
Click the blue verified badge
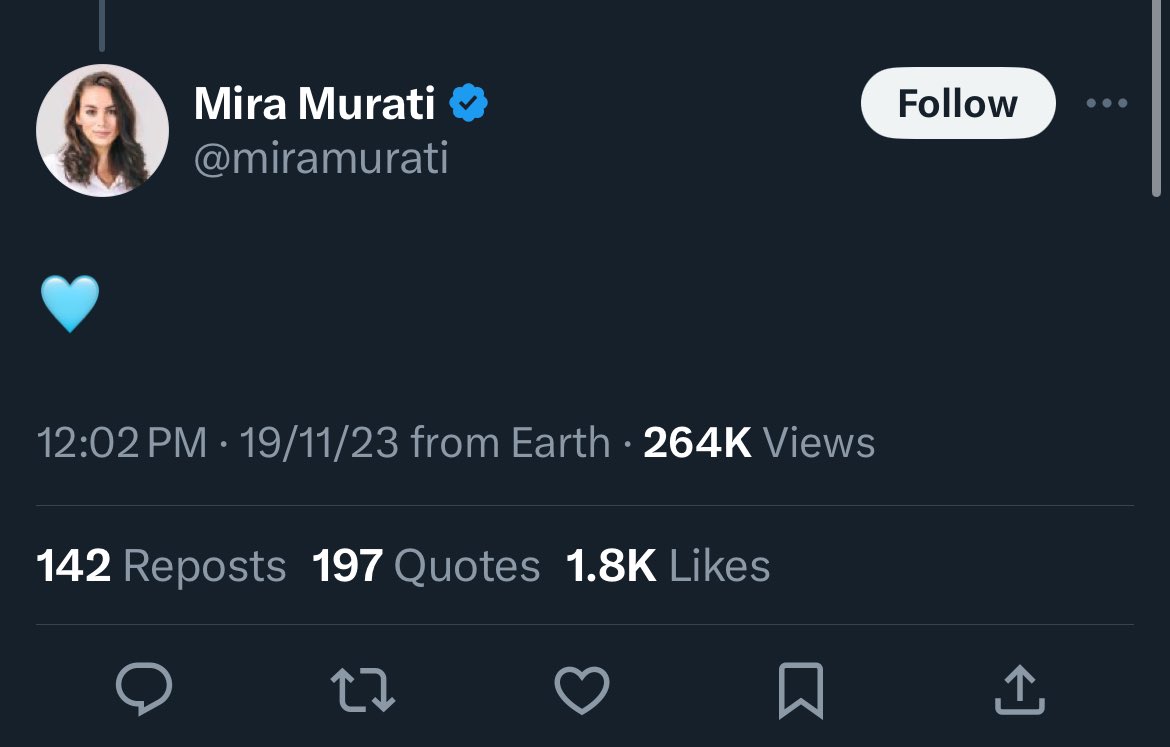pyautogui.click(x=468, y=103)
